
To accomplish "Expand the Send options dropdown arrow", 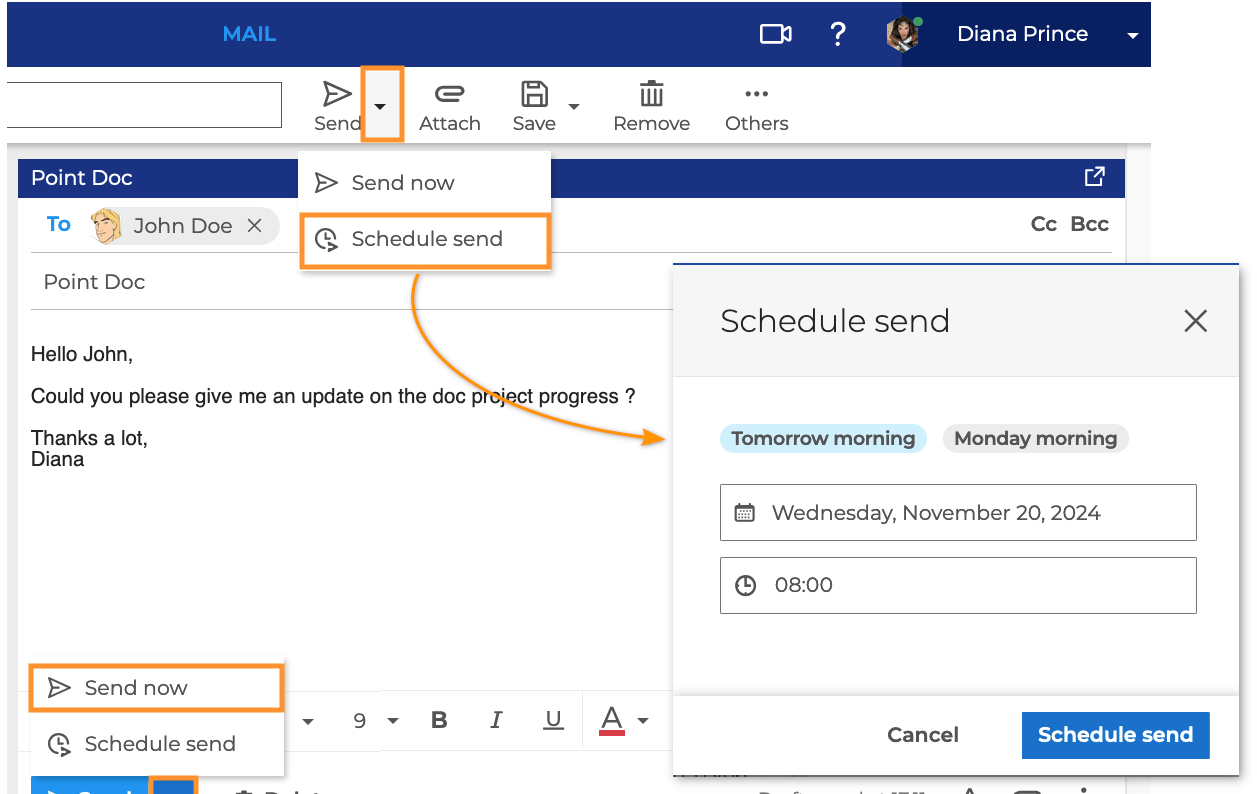I will (381, 104).
